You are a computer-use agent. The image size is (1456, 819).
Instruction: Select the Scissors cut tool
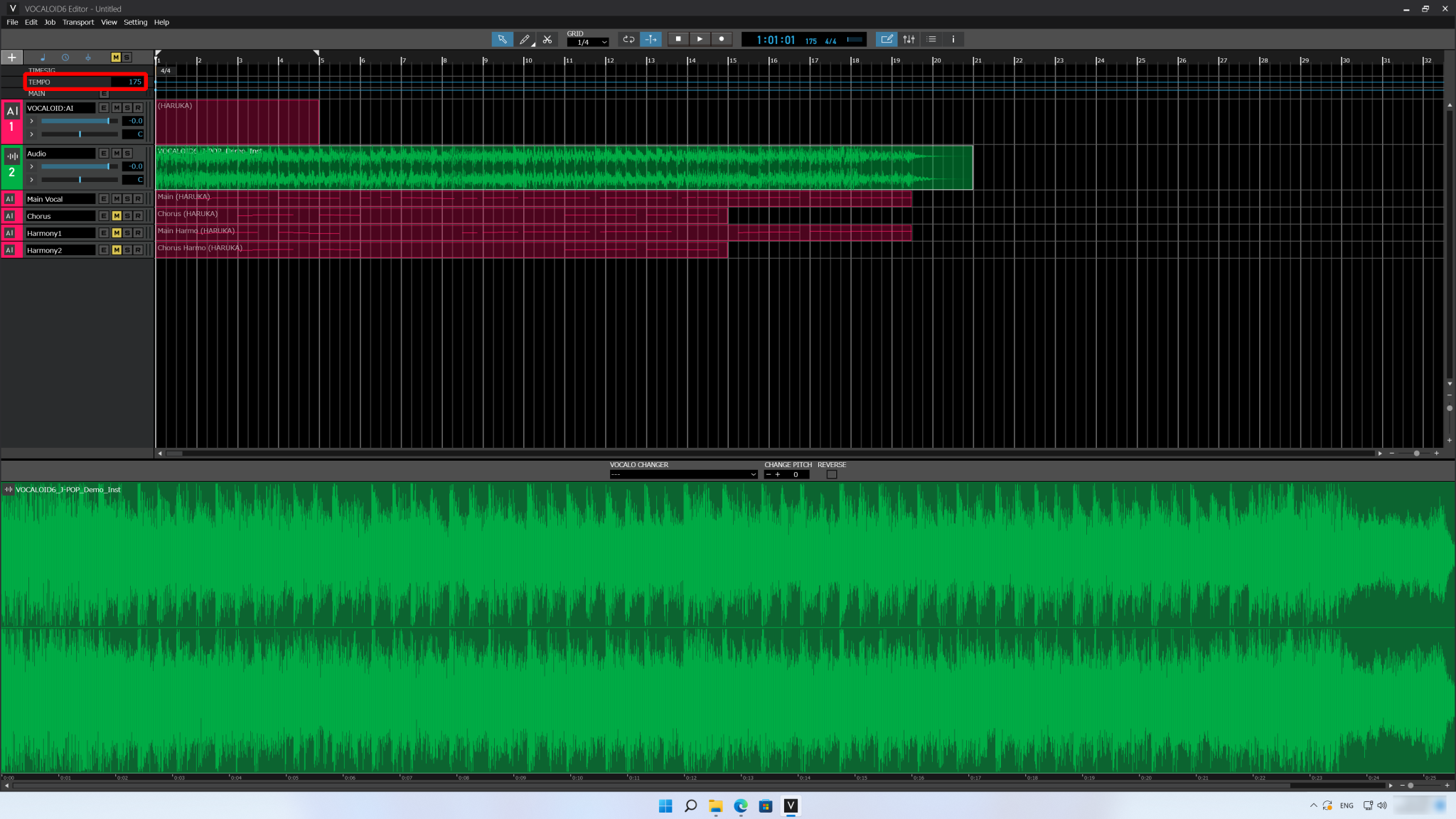pyautogui.click(x=548, y=39)
